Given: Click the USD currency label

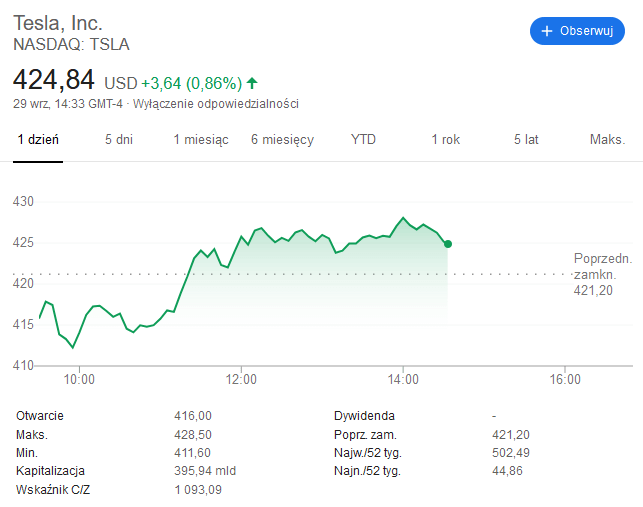Looking at the screenshot, I should [121, 83].
